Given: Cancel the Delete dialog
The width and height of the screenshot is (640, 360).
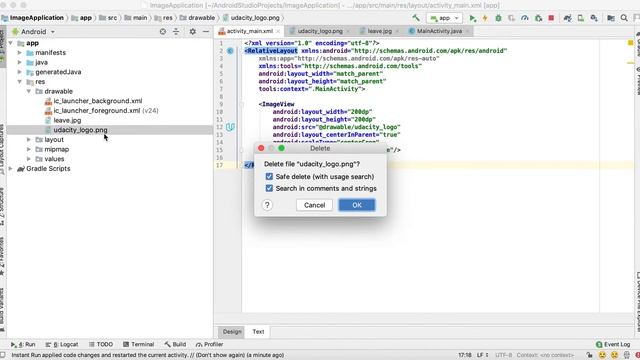Looking at the screenshot, I should pos(314,205).
